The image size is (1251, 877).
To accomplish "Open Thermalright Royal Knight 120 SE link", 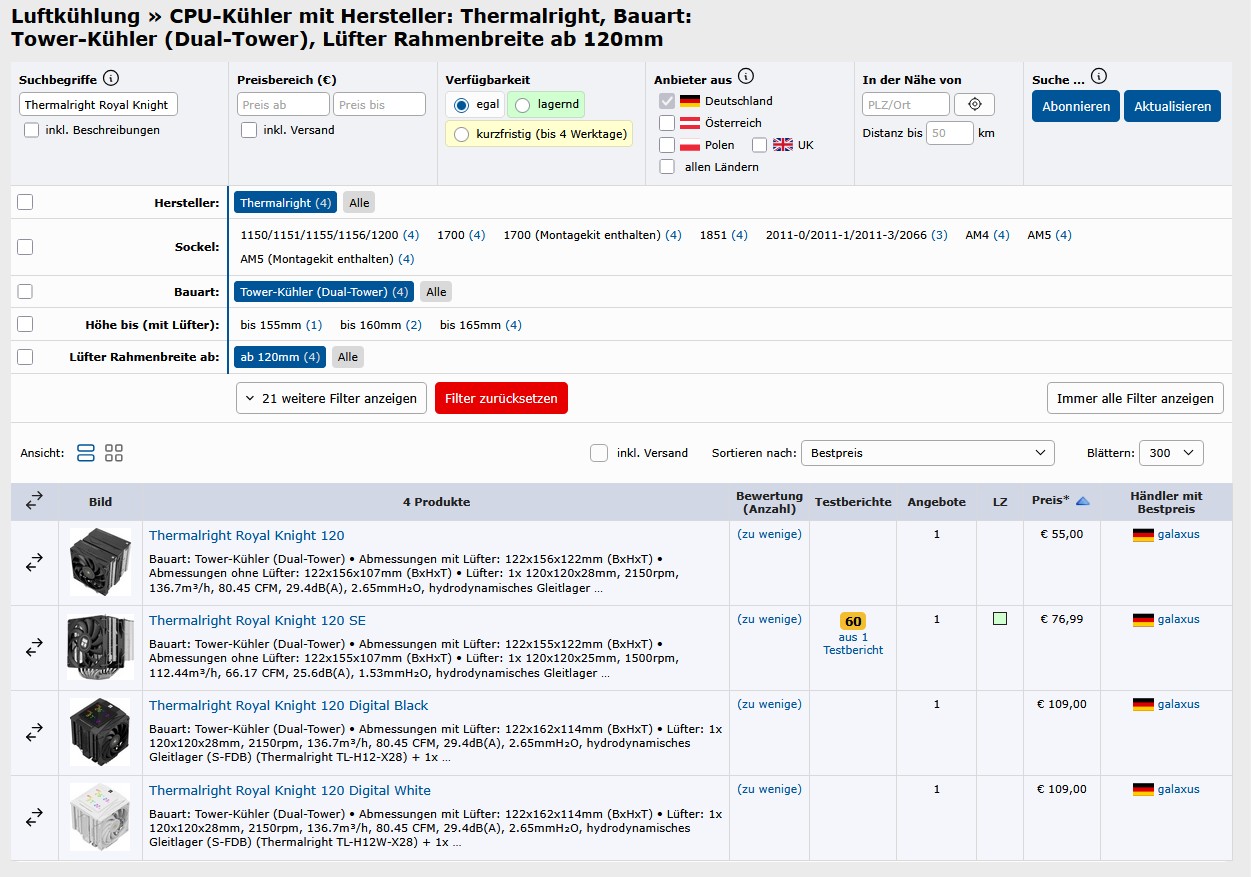I will point(257,620).
